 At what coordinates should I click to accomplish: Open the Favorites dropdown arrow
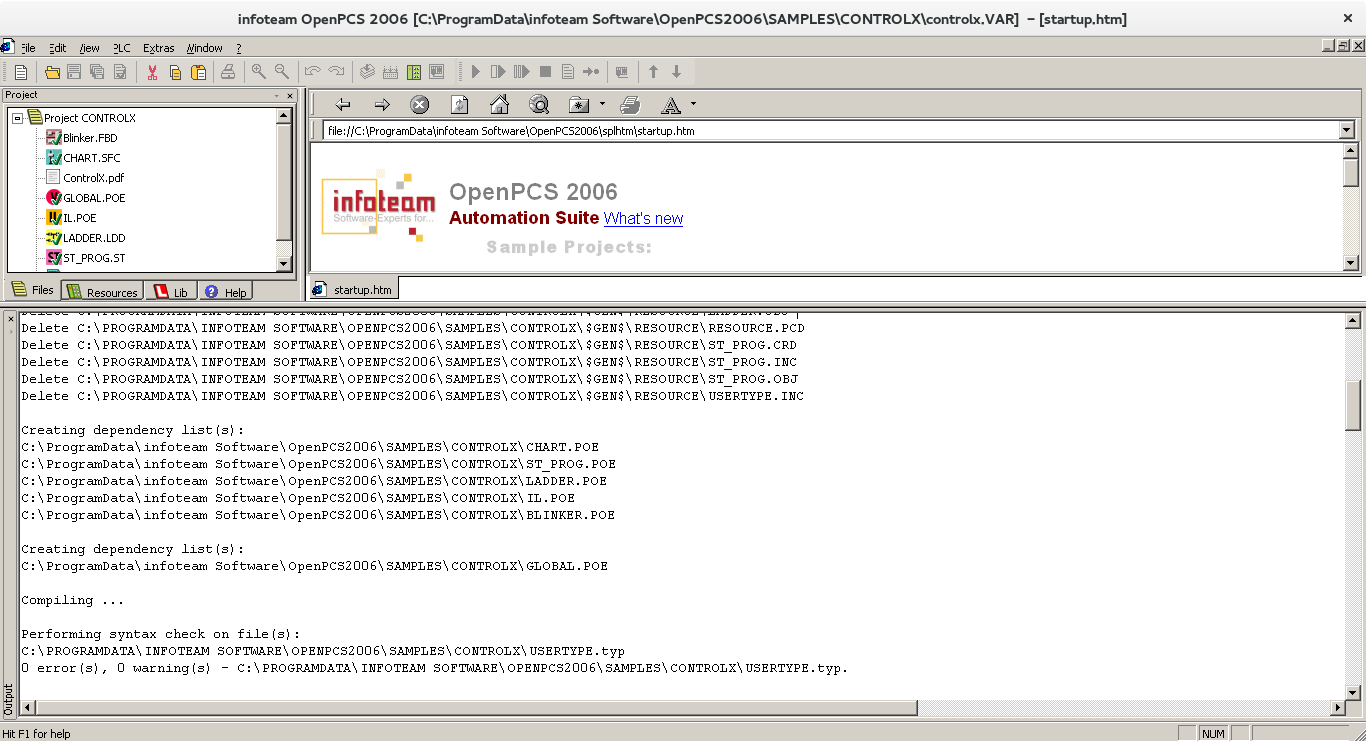click(x=602, y=104)
